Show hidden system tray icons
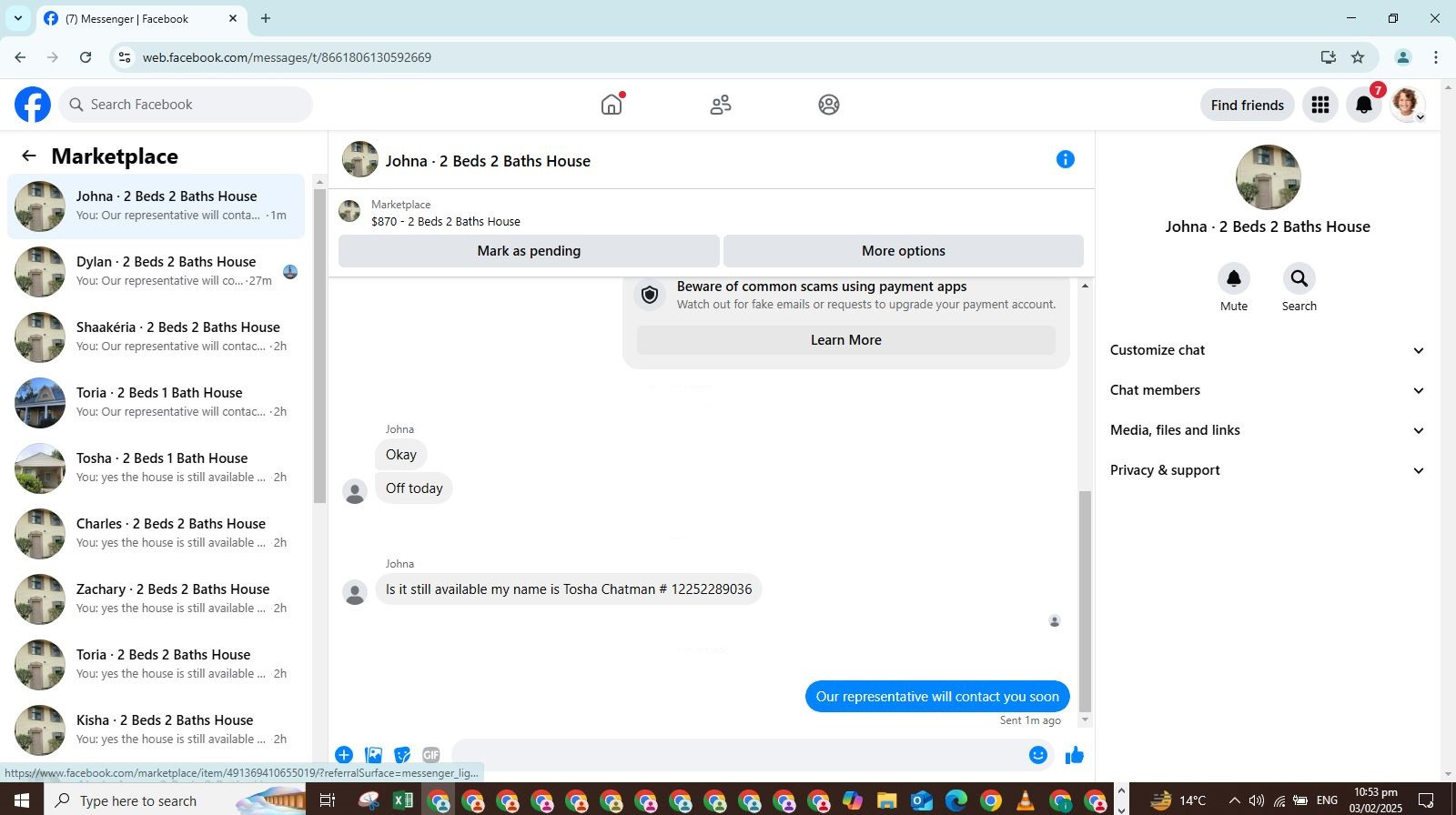This screenshot has width=1456, height=815. pyautogui.click(x=1234, y=800)
